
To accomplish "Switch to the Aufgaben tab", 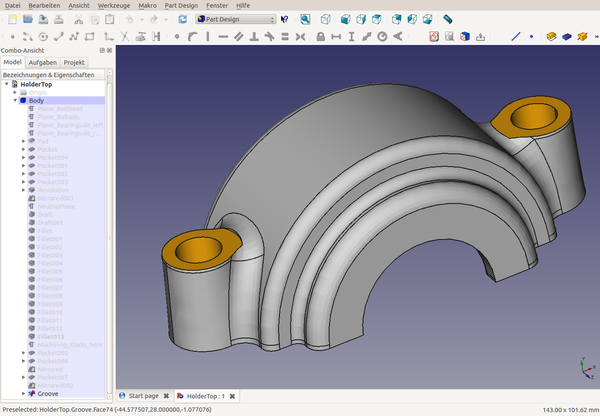I will tap(42, 62).
